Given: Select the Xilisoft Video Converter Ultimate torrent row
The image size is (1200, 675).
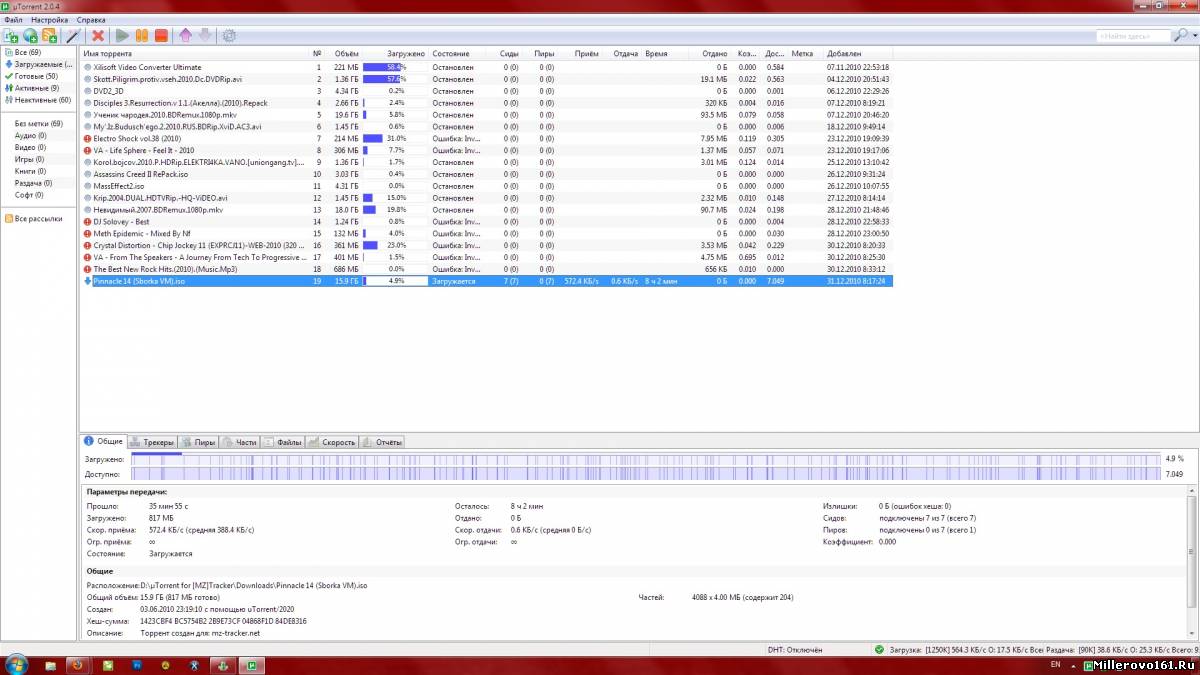Looking at the screenshot, I should [487, 67].
